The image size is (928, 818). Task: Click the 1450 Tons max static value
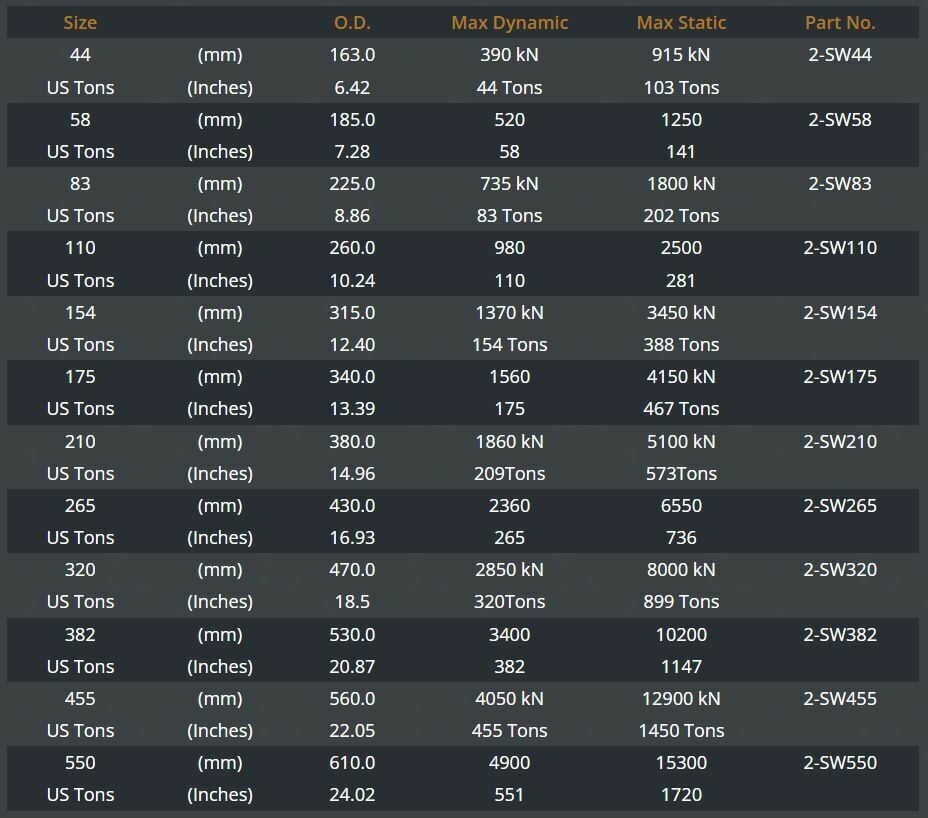681,731
